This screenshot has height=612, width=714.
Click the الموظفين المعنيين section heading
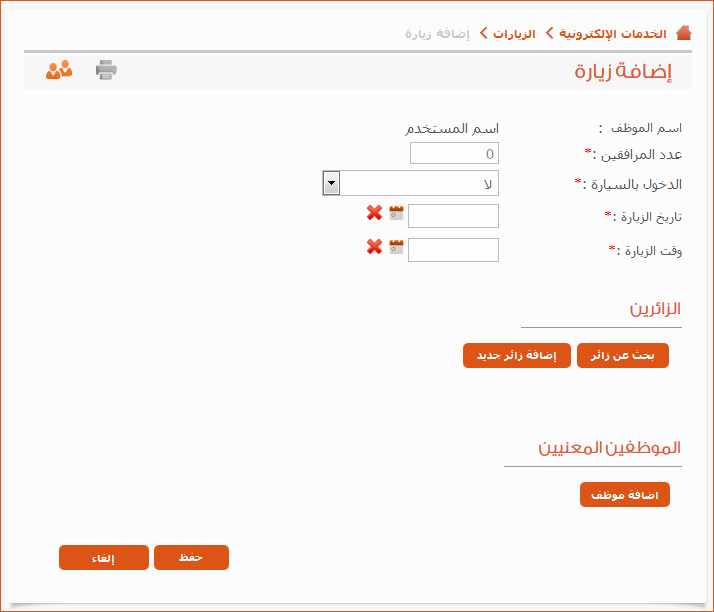click(609, 448)
